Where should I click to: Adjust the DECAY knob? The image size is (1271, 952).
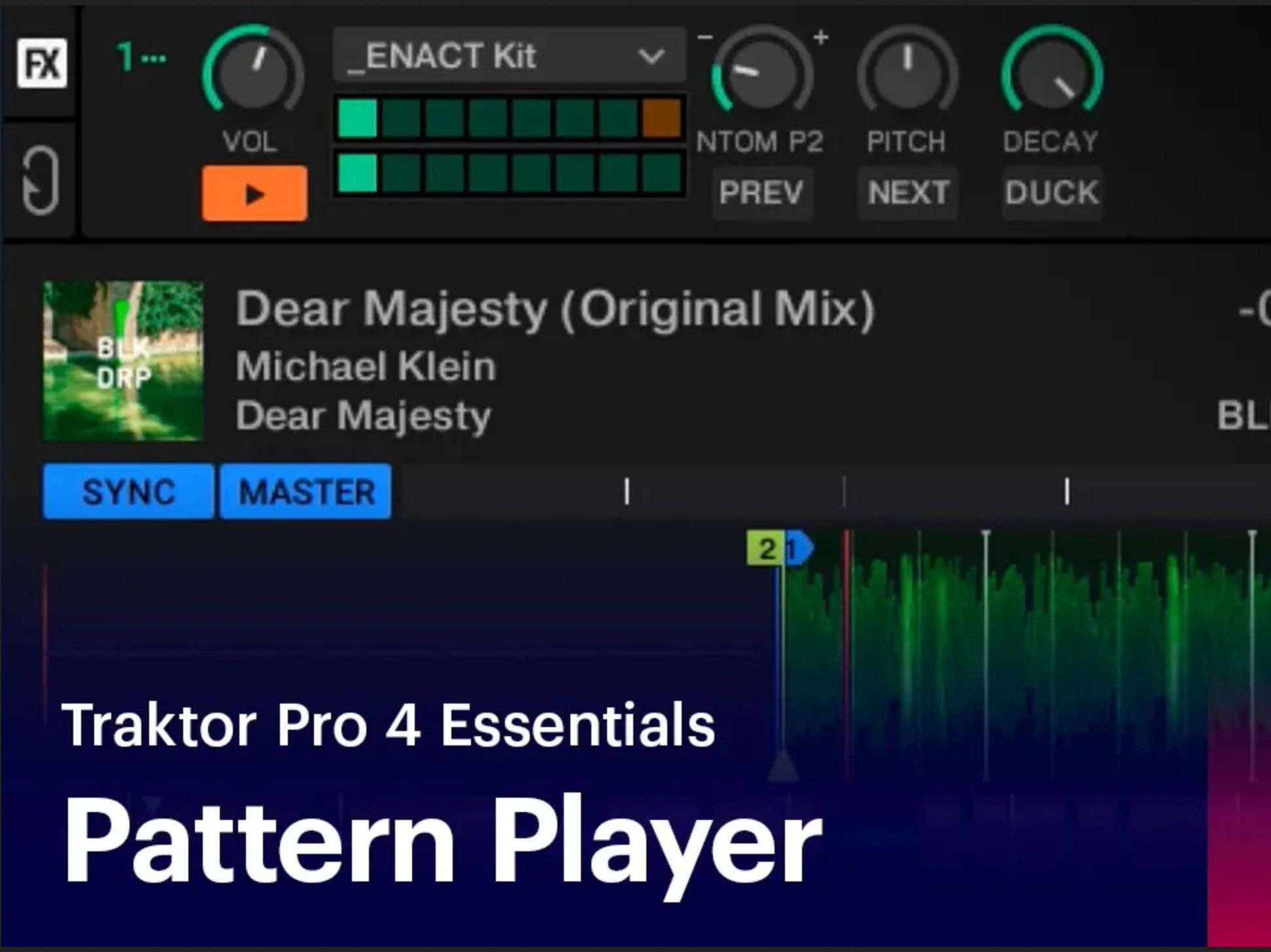1052,71
